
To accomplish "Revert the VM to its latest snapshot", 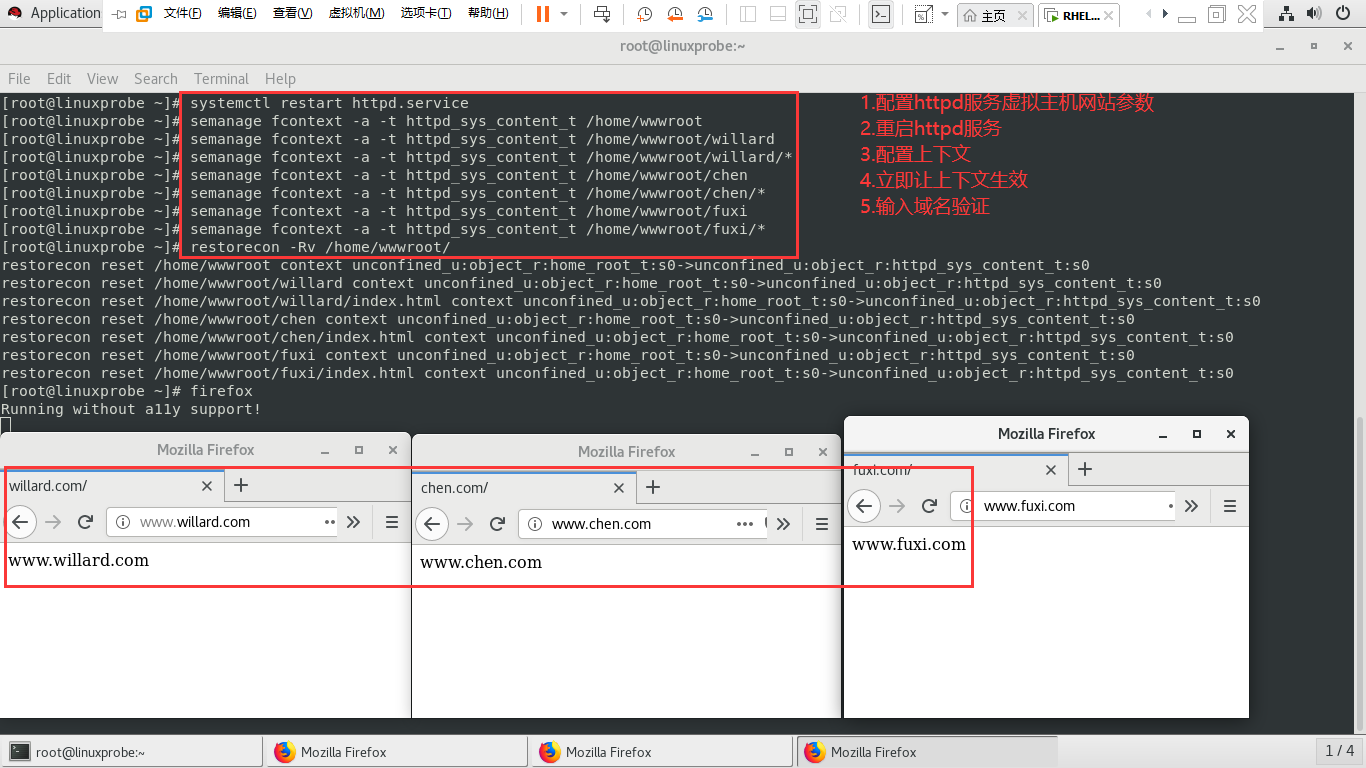I will pos(674,13).
